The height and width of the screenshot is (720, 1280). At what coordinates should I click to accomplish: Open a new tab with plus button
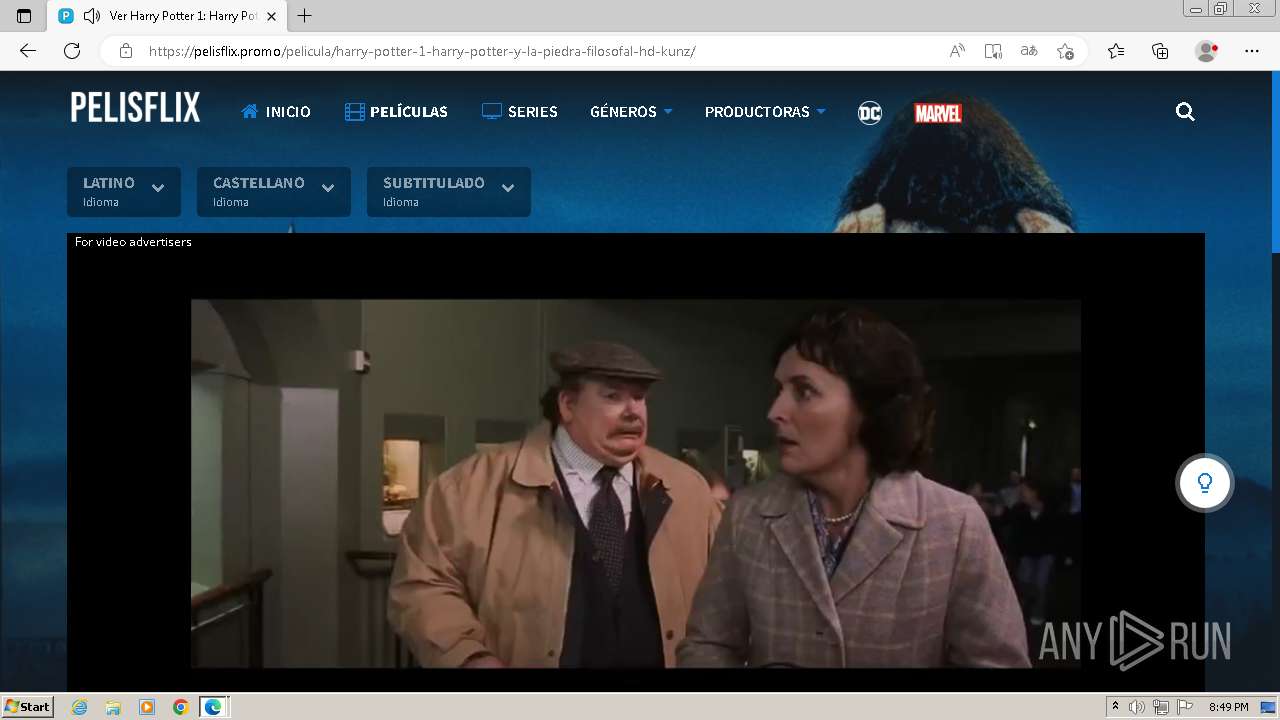[x=305, y=16]
